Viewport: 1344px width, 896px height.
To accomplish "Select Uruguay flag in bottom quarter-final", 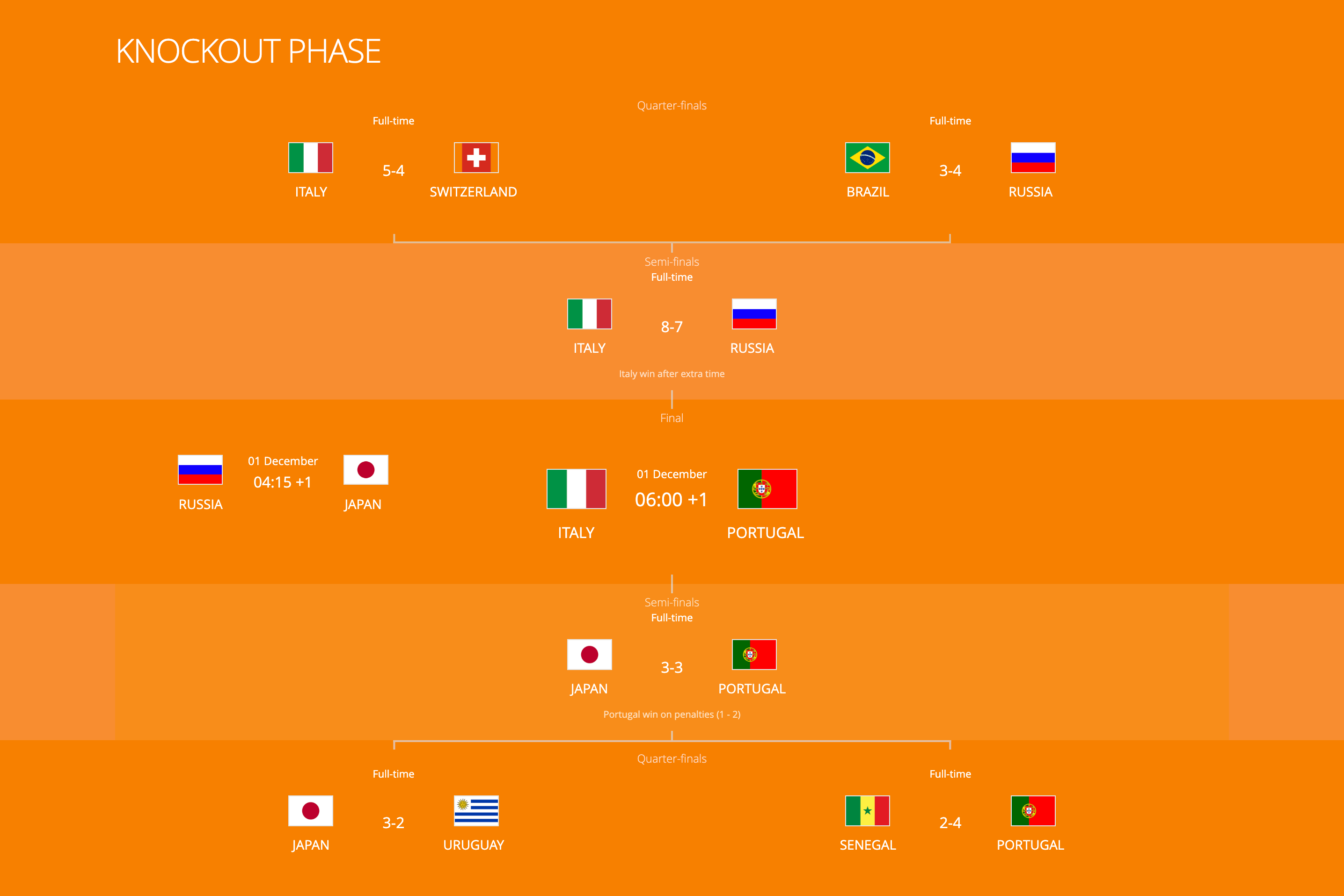I will tap(476, 810).
